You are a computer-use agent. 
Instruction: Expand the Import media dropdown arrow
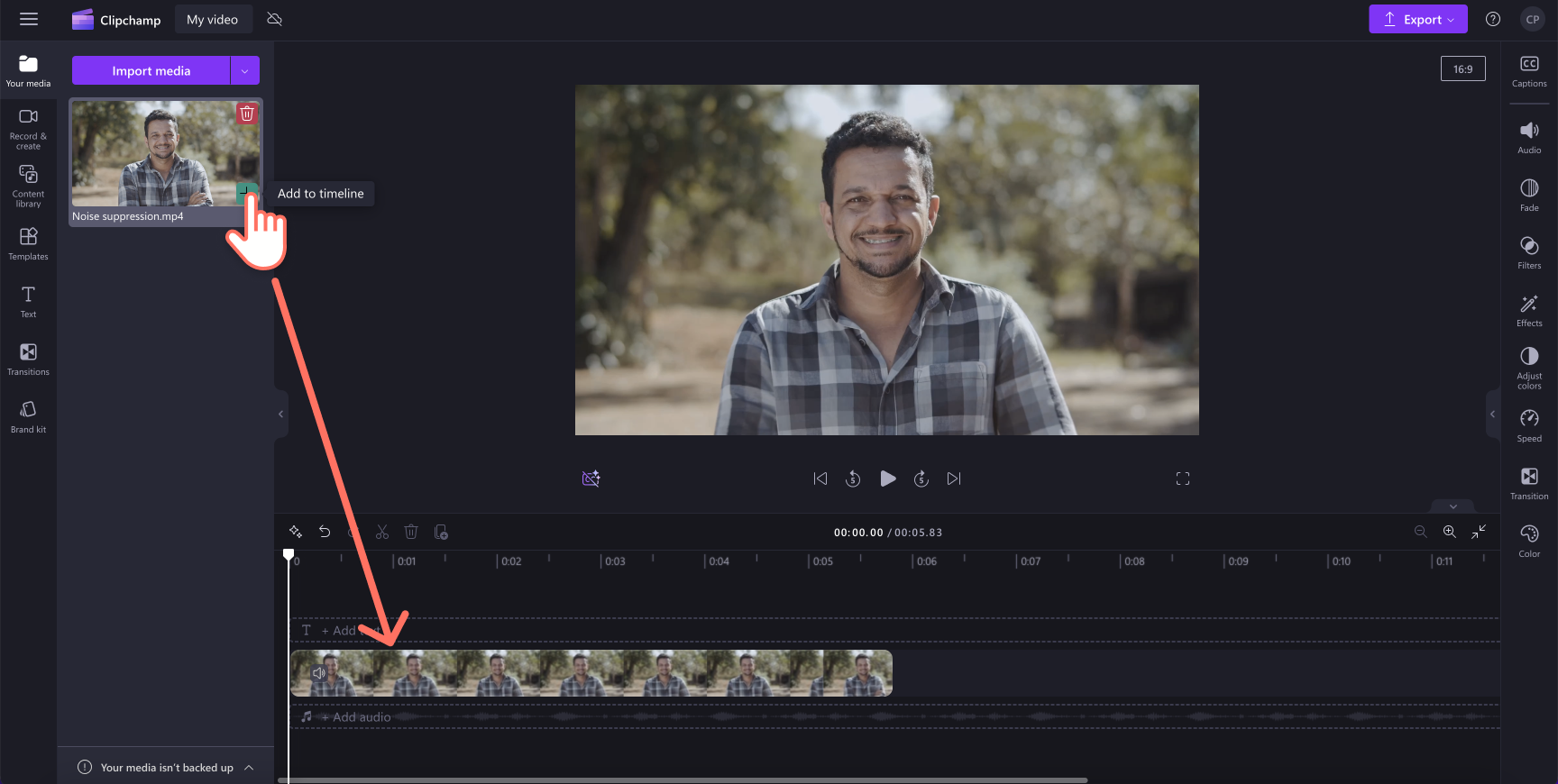[x=245, y=70]
